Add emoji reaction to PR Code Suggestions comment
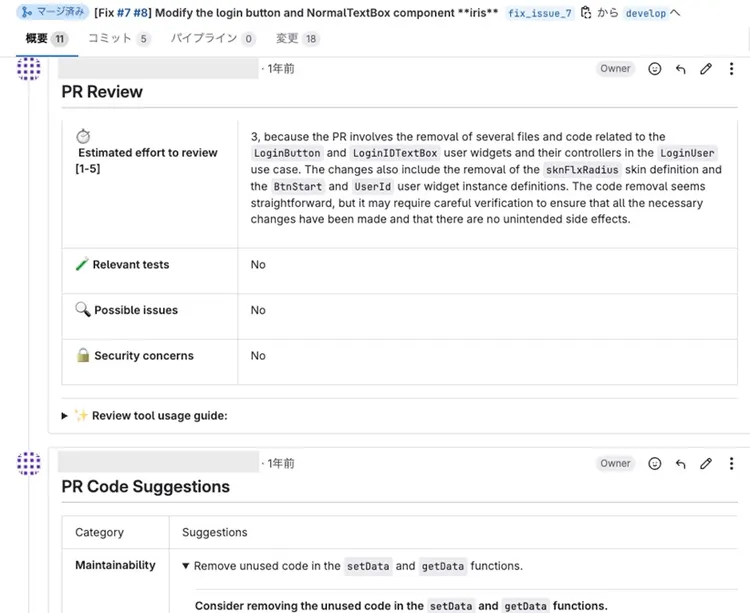The image size is (750, 613). pos(655,464)
